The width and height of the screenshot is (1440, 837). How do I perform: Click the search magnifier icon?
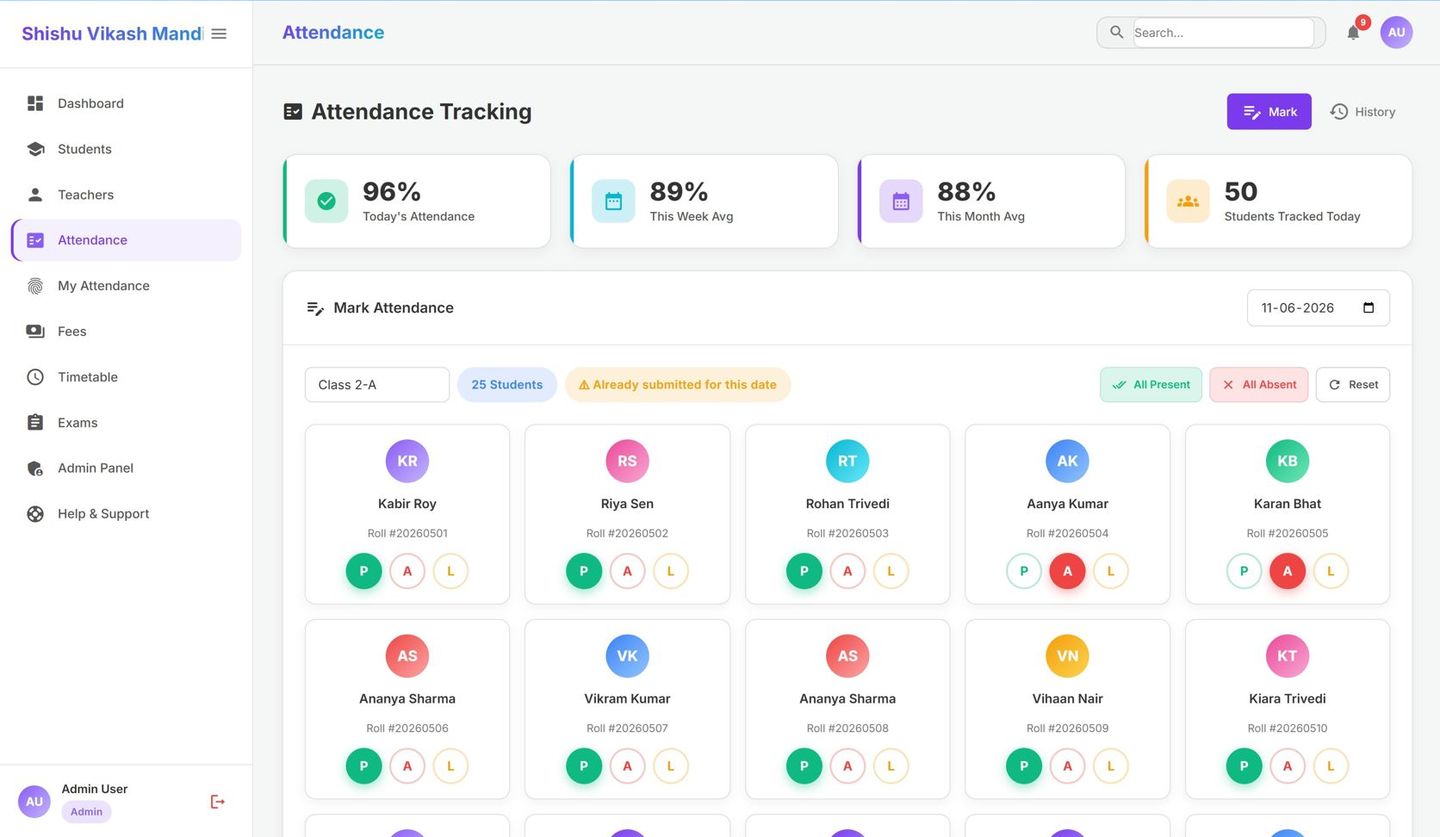tap(1116, 32)
